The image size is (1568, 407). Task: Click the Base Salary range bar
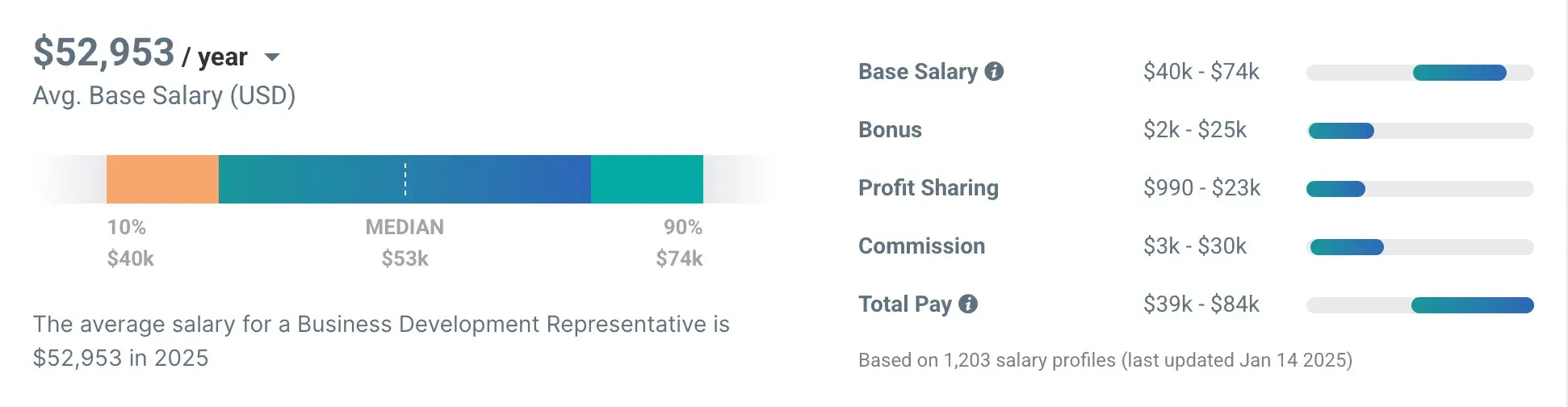click(x=1459, y=73)
